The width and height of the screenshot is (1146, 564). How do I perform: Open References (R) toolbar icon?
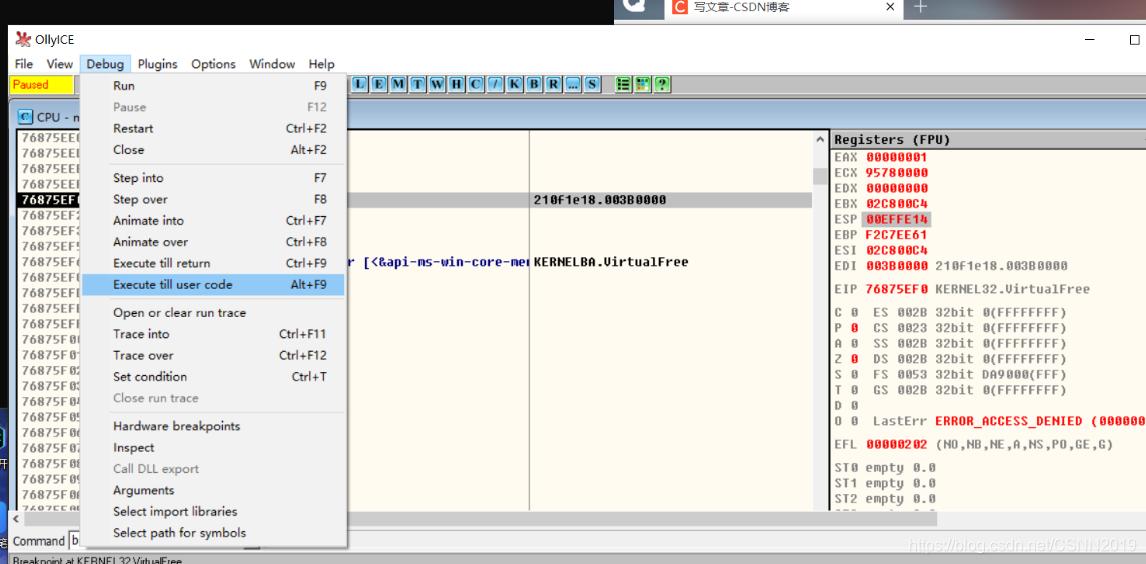(x=553, y=84)
